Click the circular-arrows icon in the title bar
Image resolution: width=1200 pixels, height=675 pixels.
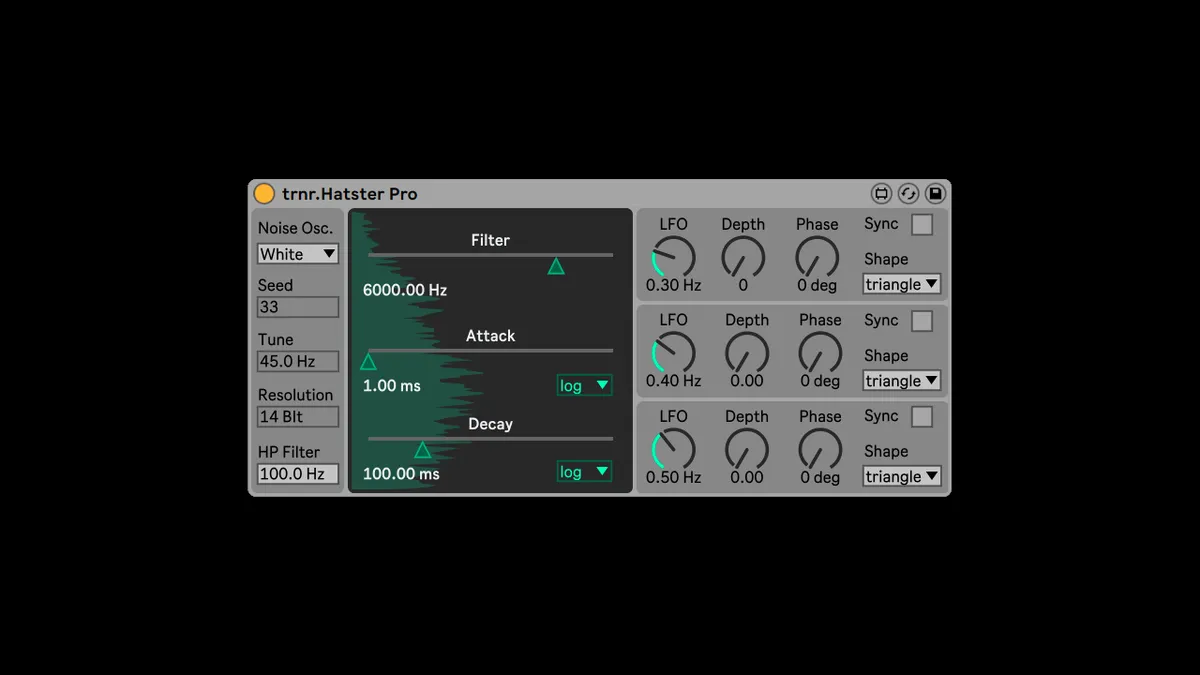point(908,194)
